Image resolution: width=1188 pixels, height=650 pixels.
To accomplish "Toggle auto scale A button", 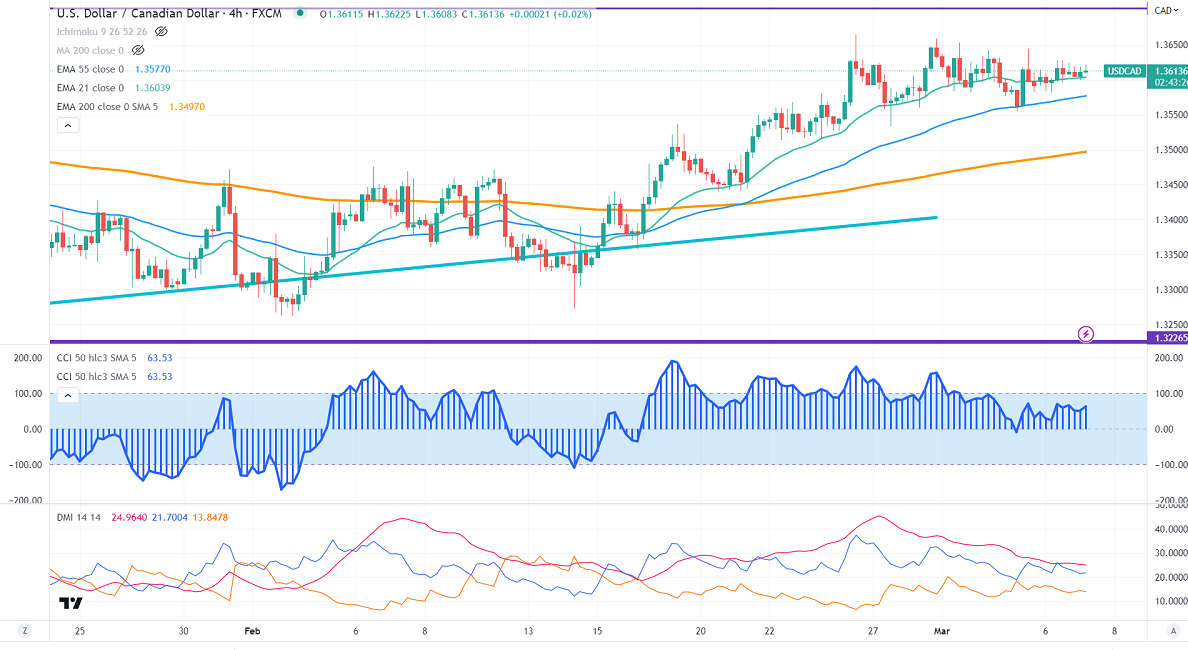I will pyautogui.click(x=1171, y=631).
